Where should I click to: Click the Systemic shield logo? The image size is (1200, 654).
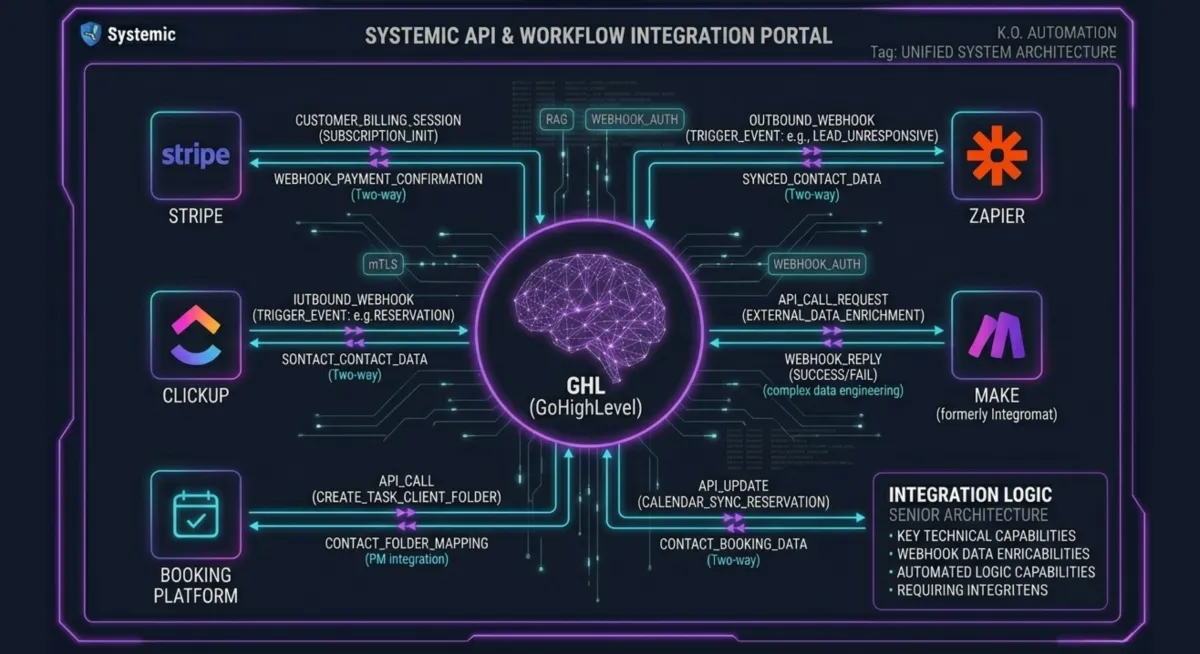coord(91,34)
